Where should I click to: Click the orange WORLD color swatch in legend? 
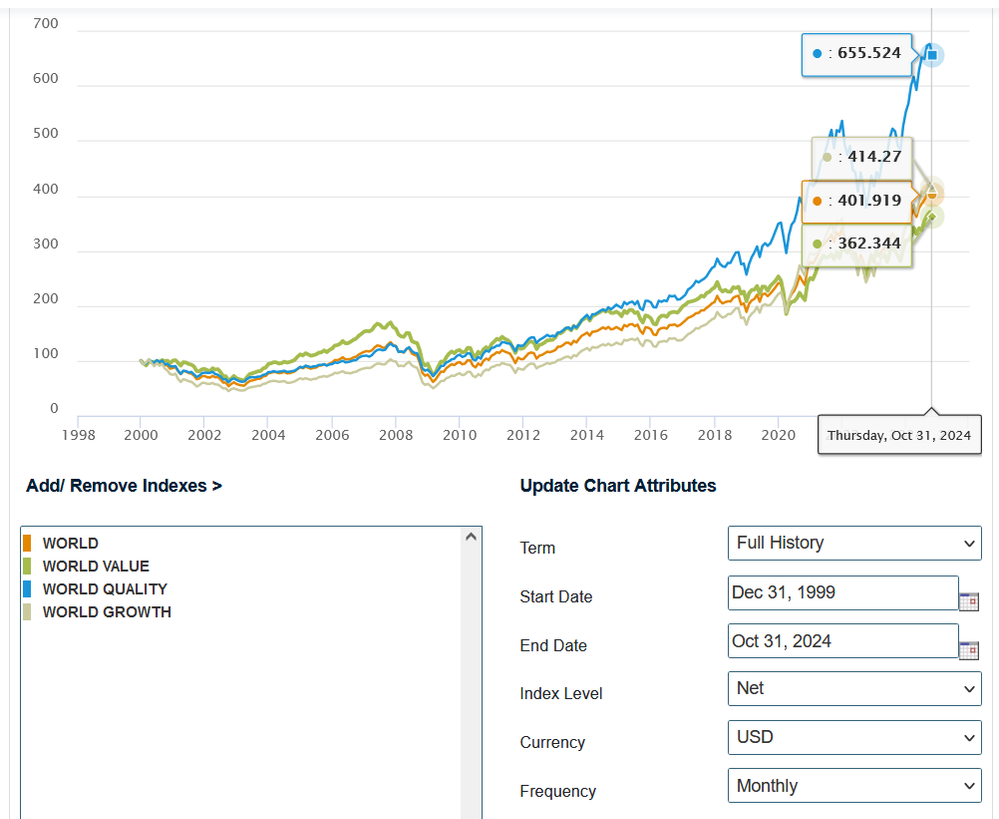[x=30, y=543]
